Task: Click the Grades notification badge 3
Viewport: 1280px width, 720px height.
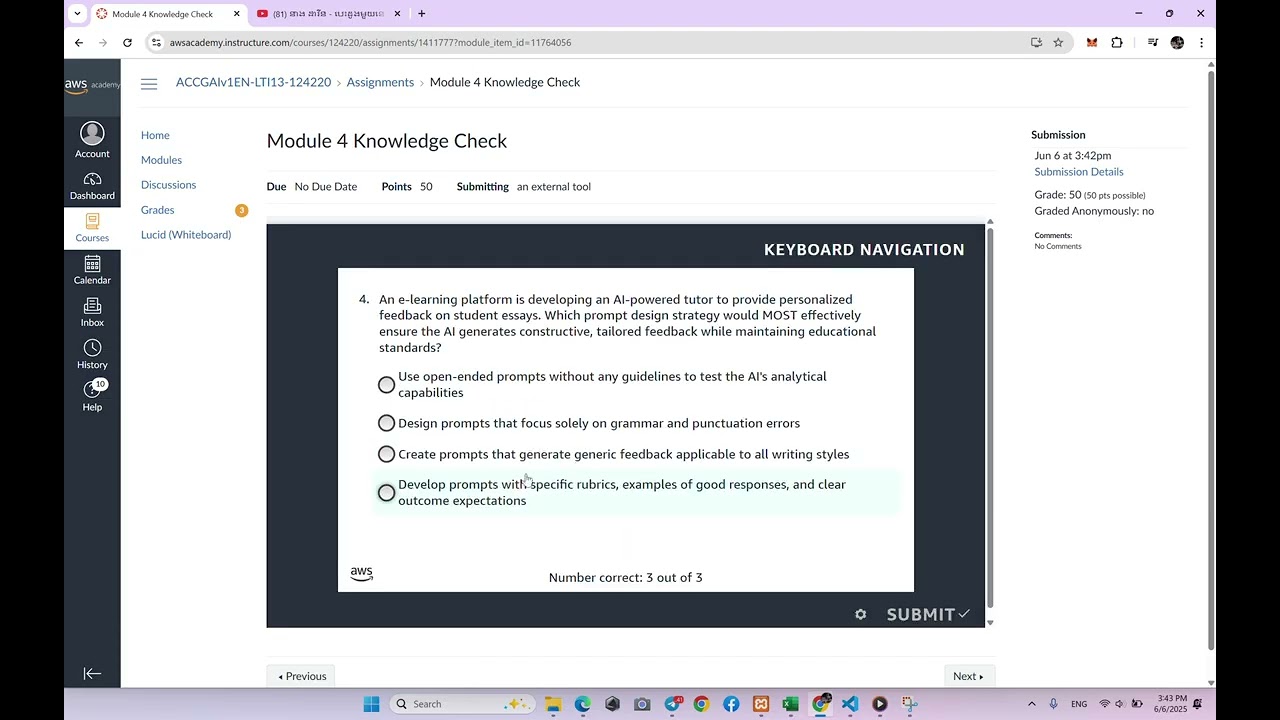Action: click(241, 210)
